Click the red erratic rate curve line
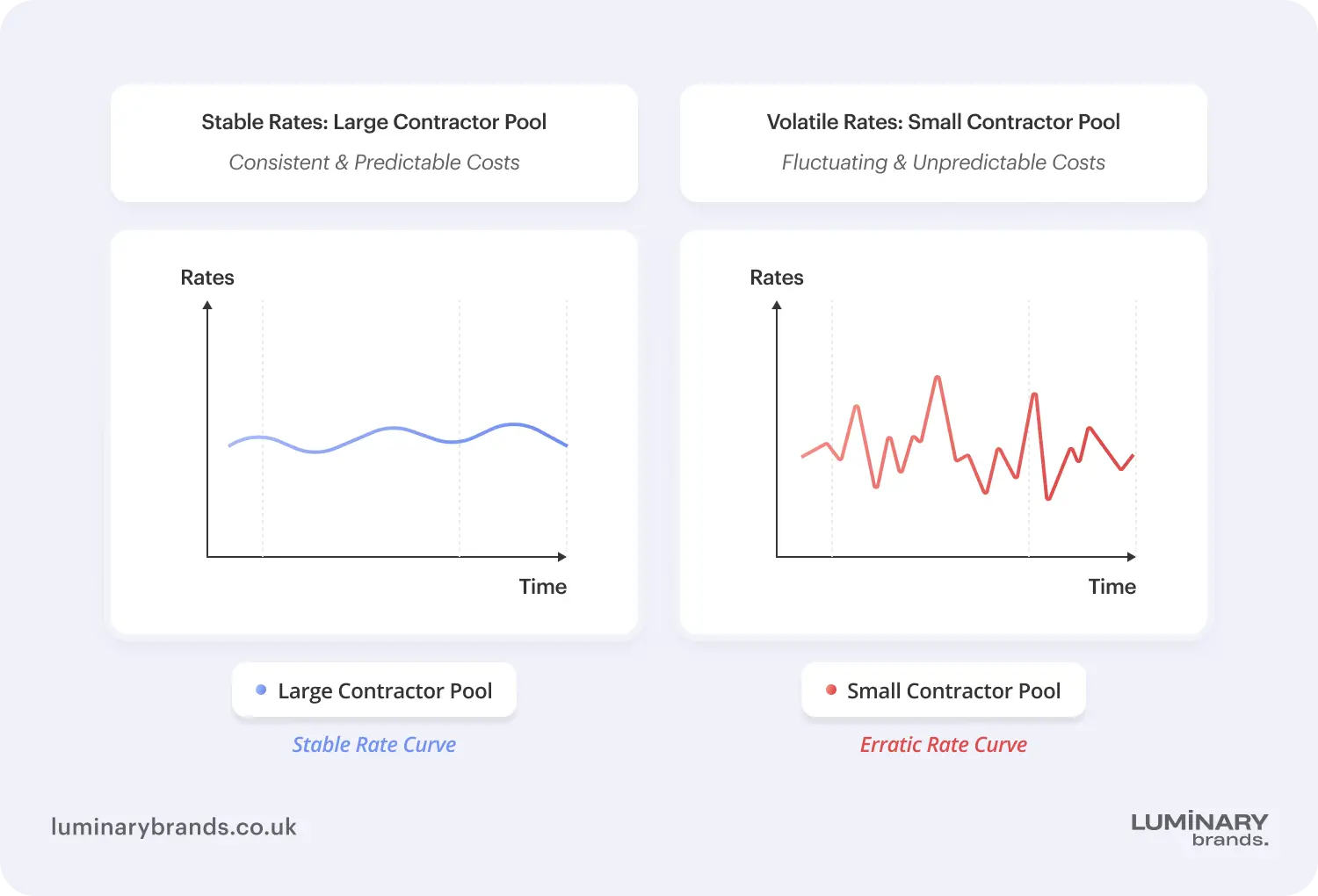This screenshot has height=896, width=1318. click(x=938, y=379)
